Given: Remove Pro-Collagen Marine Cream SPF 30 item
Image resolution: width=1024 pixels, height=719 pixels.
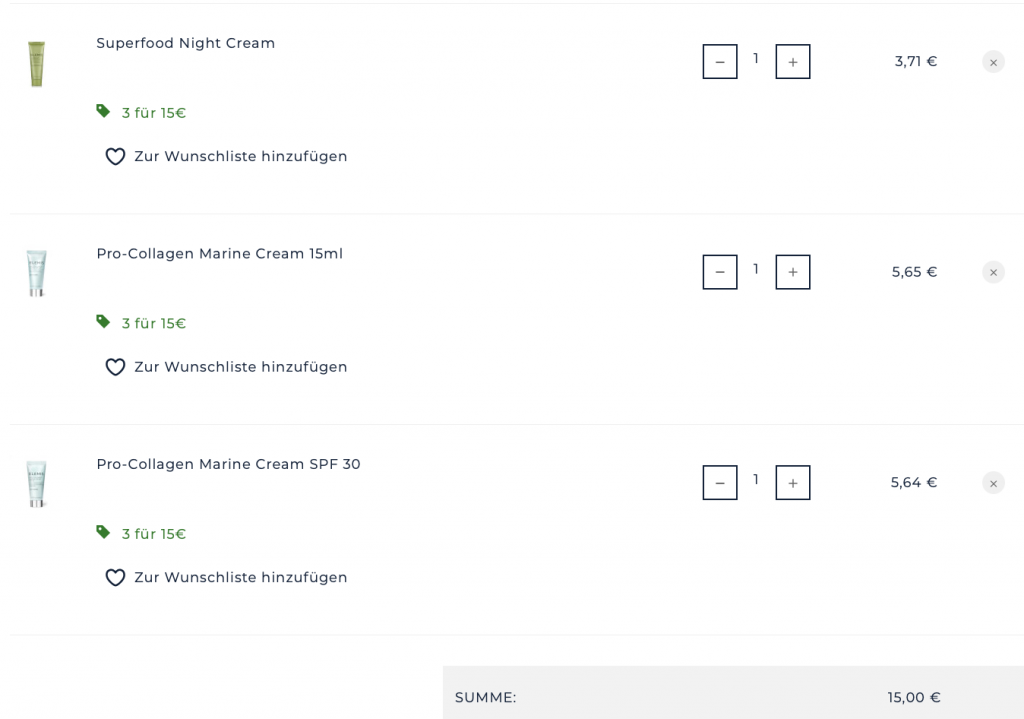Looking at the screenshot, I should tap(993, 483).
